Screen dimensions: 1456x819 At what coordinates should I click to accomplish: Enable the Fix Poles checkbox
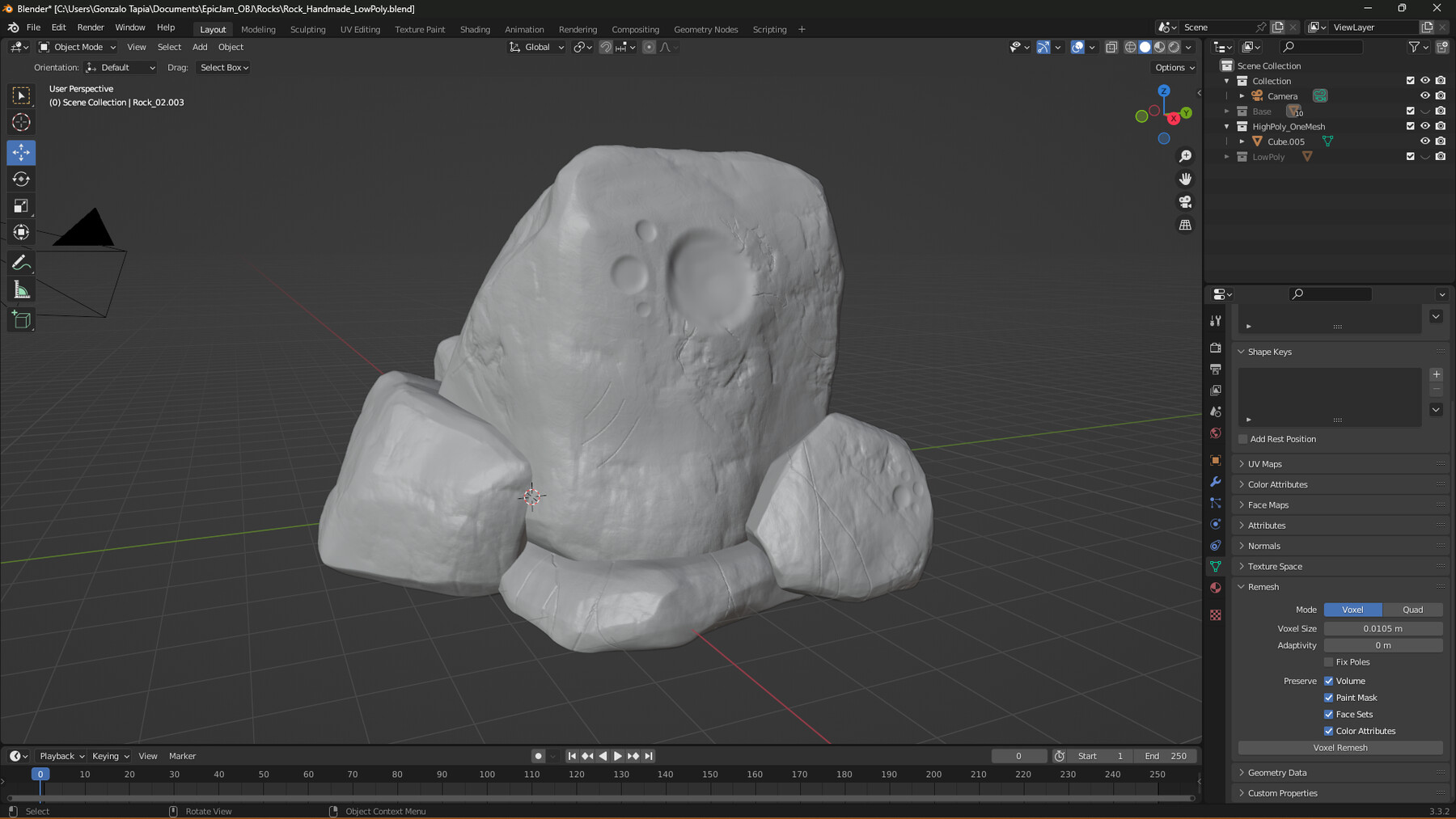(1328, 662)
